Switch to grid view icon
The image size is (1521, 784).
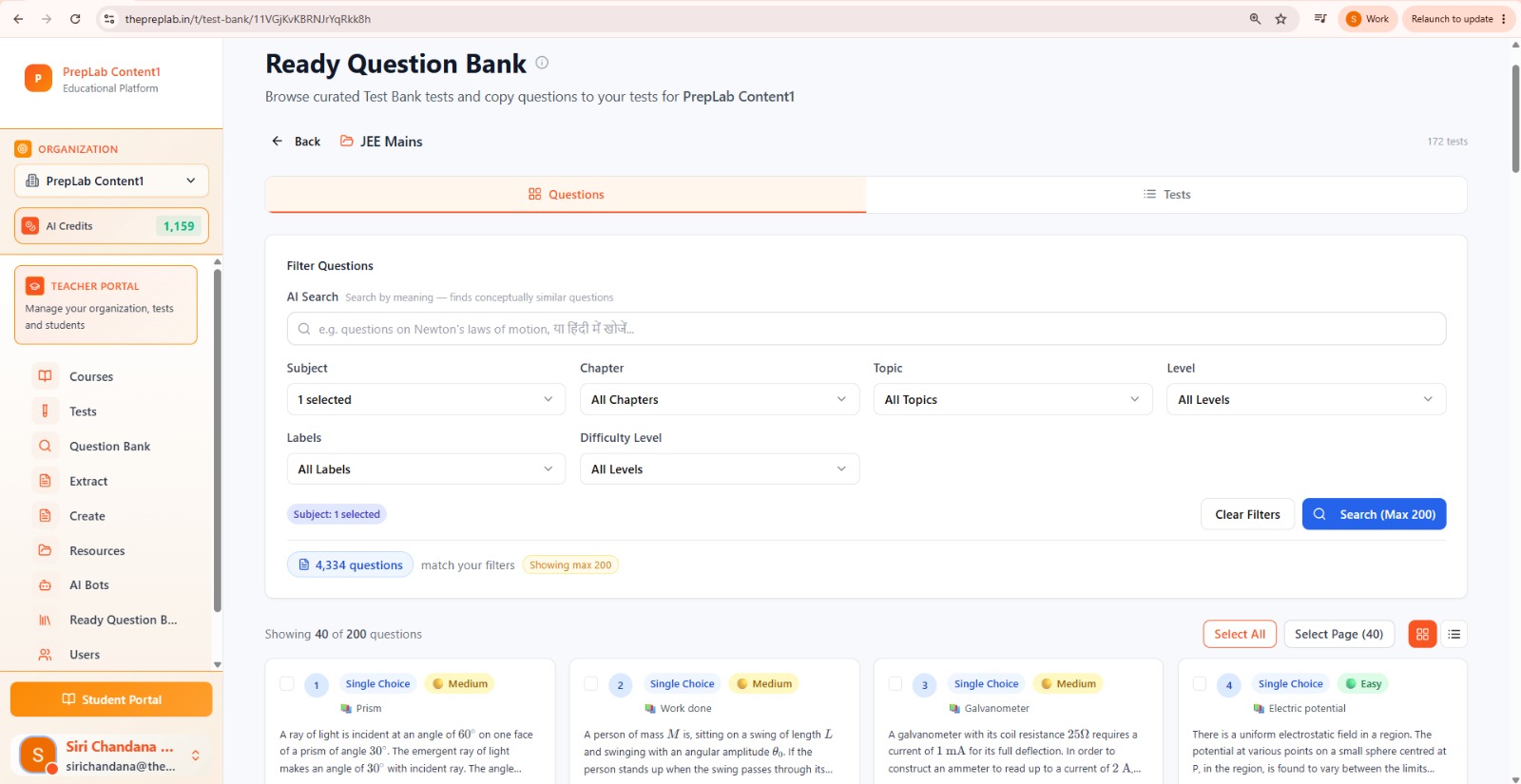point(1422,634)
